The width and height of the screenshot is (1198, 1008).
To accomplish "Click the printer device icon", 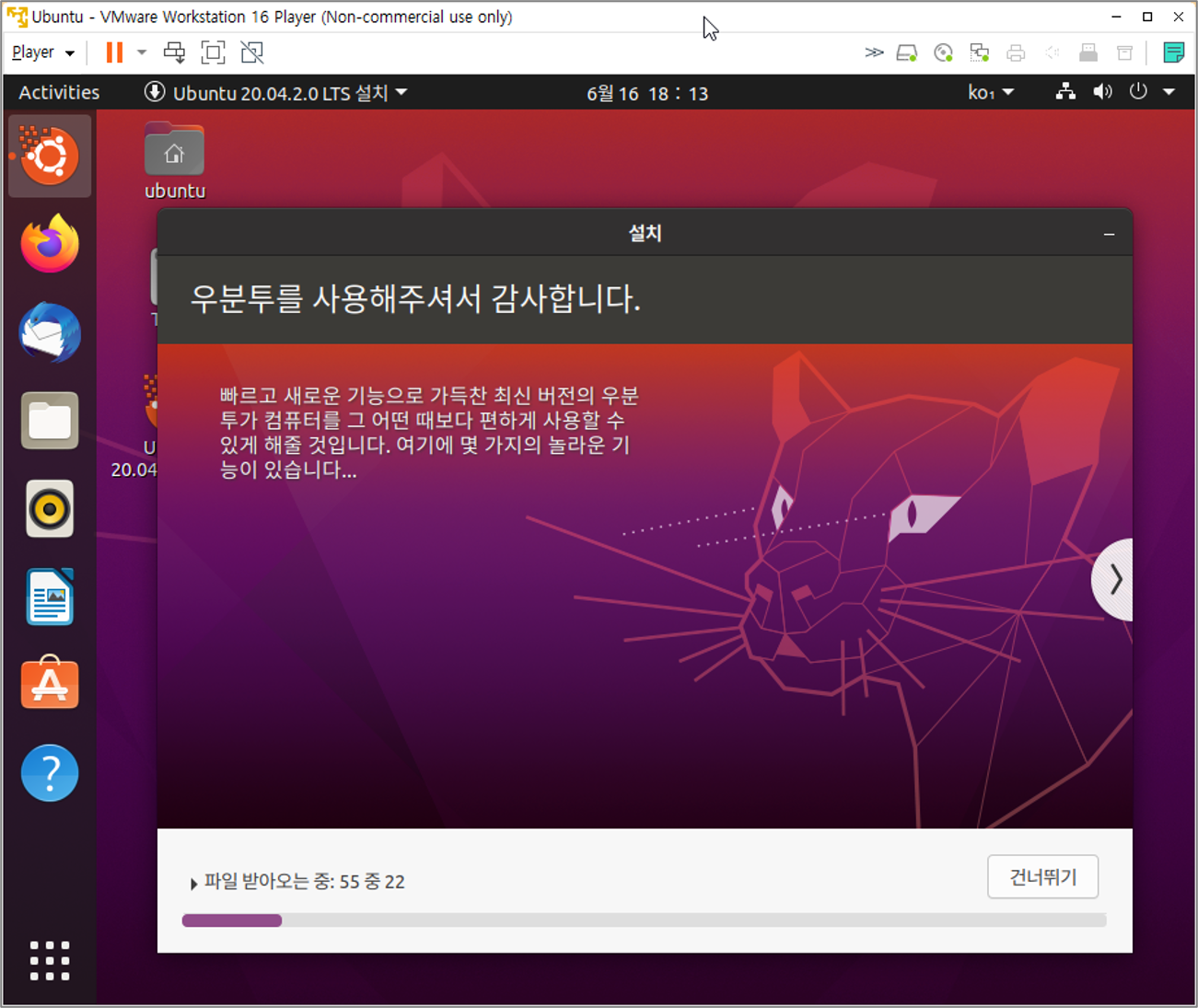I will click(x=1016, y=52).
